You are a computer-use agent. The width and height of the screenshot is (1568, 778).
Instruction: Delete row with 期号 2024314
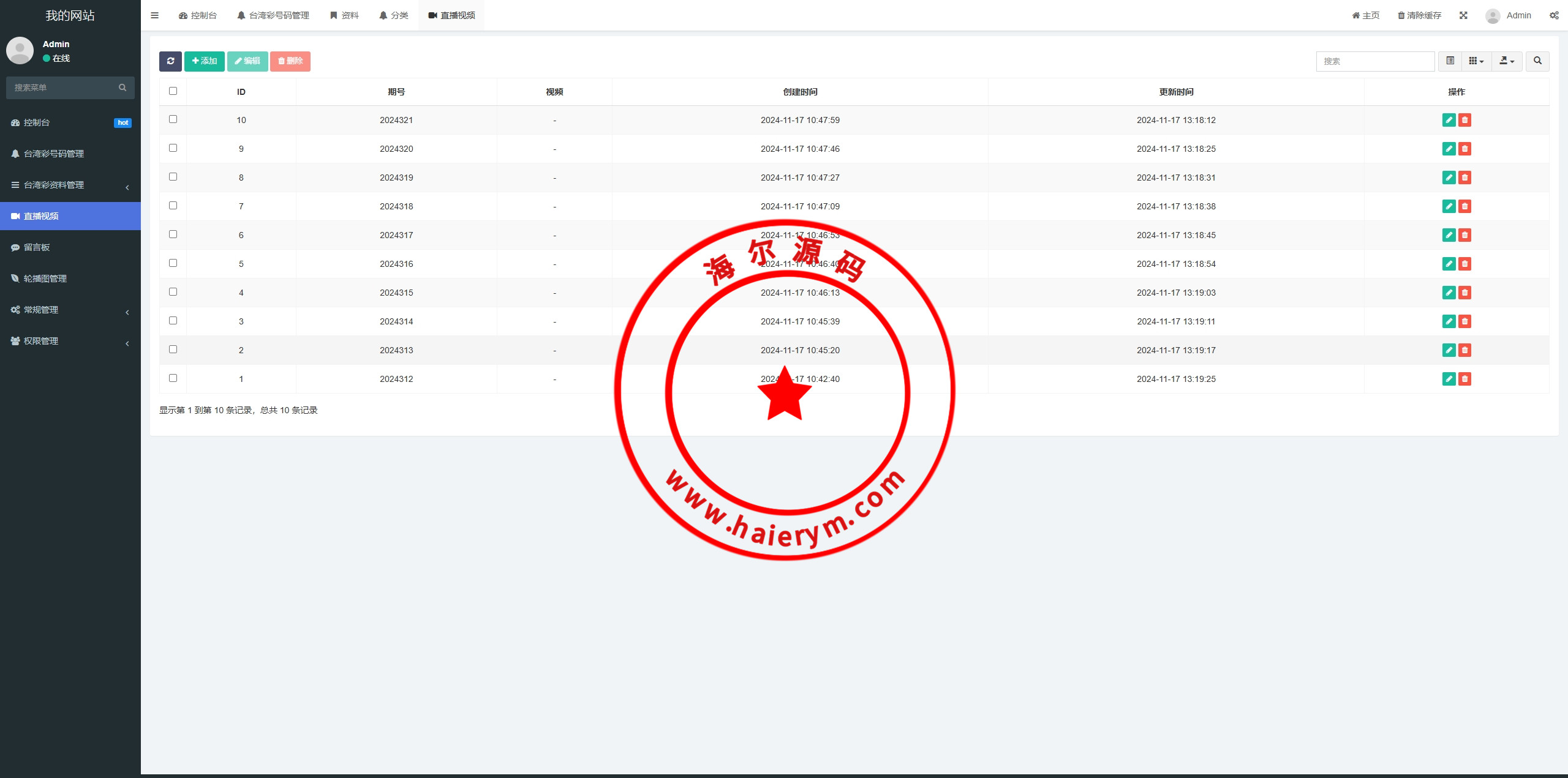1464,321
